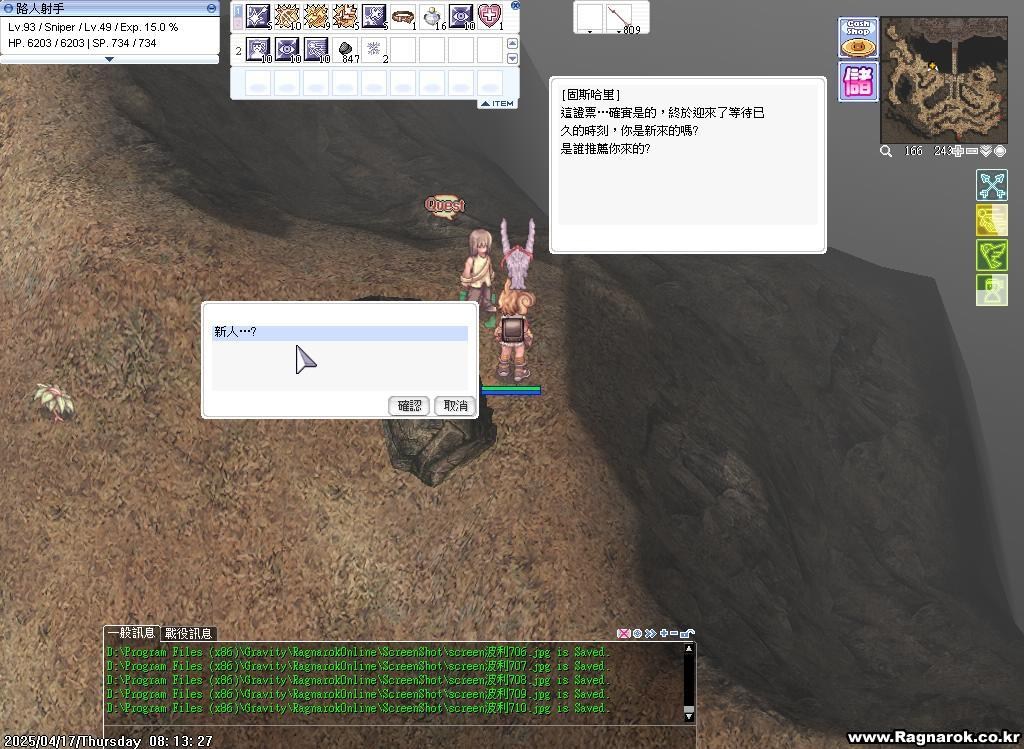Viewport: 1024px width, 749px height.
Task: Switch to the 戰役訊息 chat tab
Action: point(188,633)
